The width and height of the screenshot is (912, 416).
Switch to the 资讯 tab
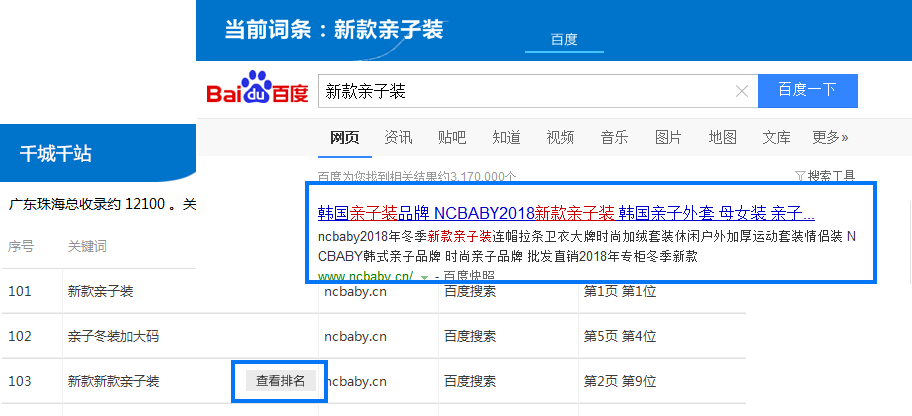398,138
